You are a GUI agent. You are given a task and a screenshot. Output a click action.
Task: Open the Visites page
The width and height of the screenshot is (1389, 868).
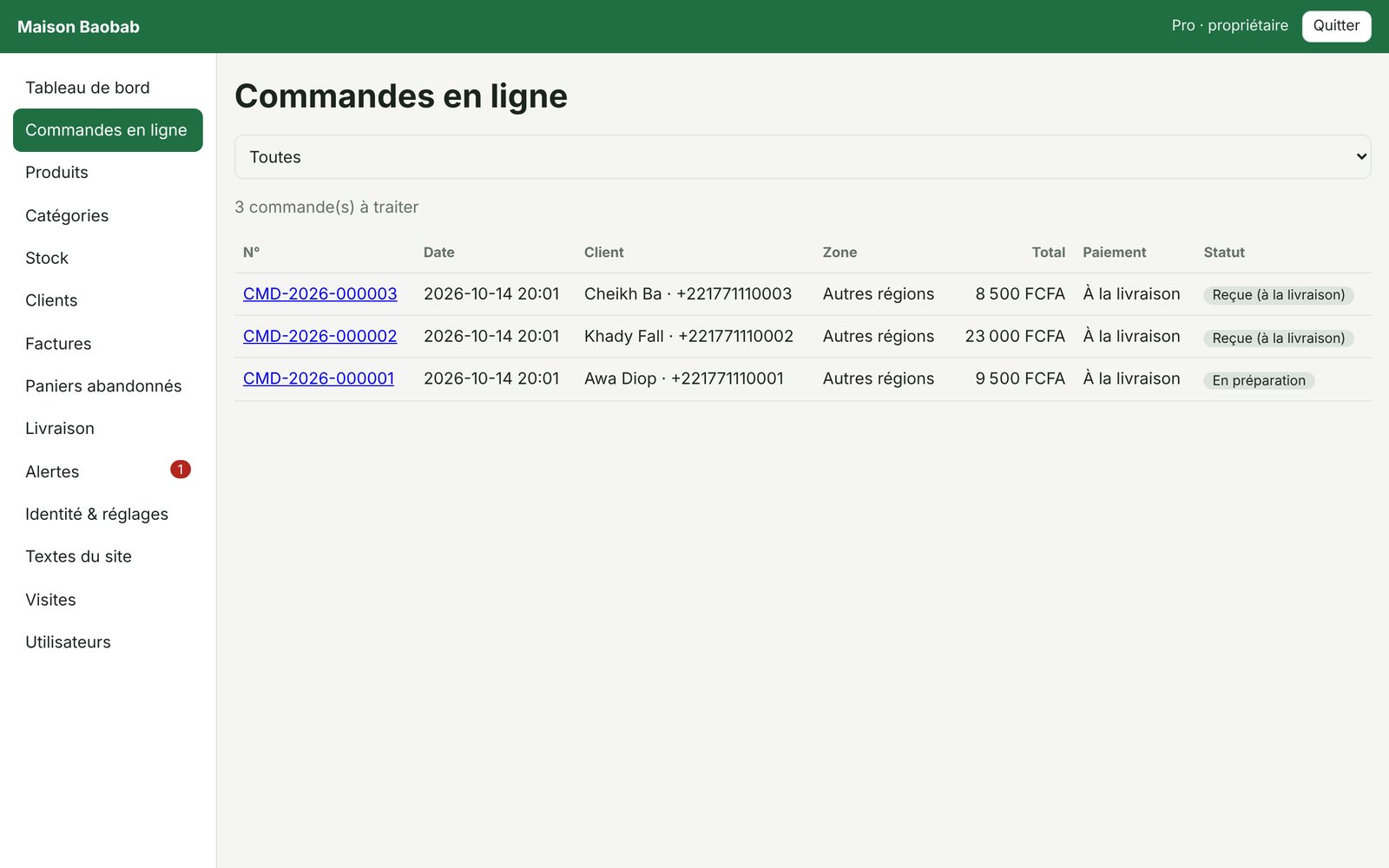point(108,600)
